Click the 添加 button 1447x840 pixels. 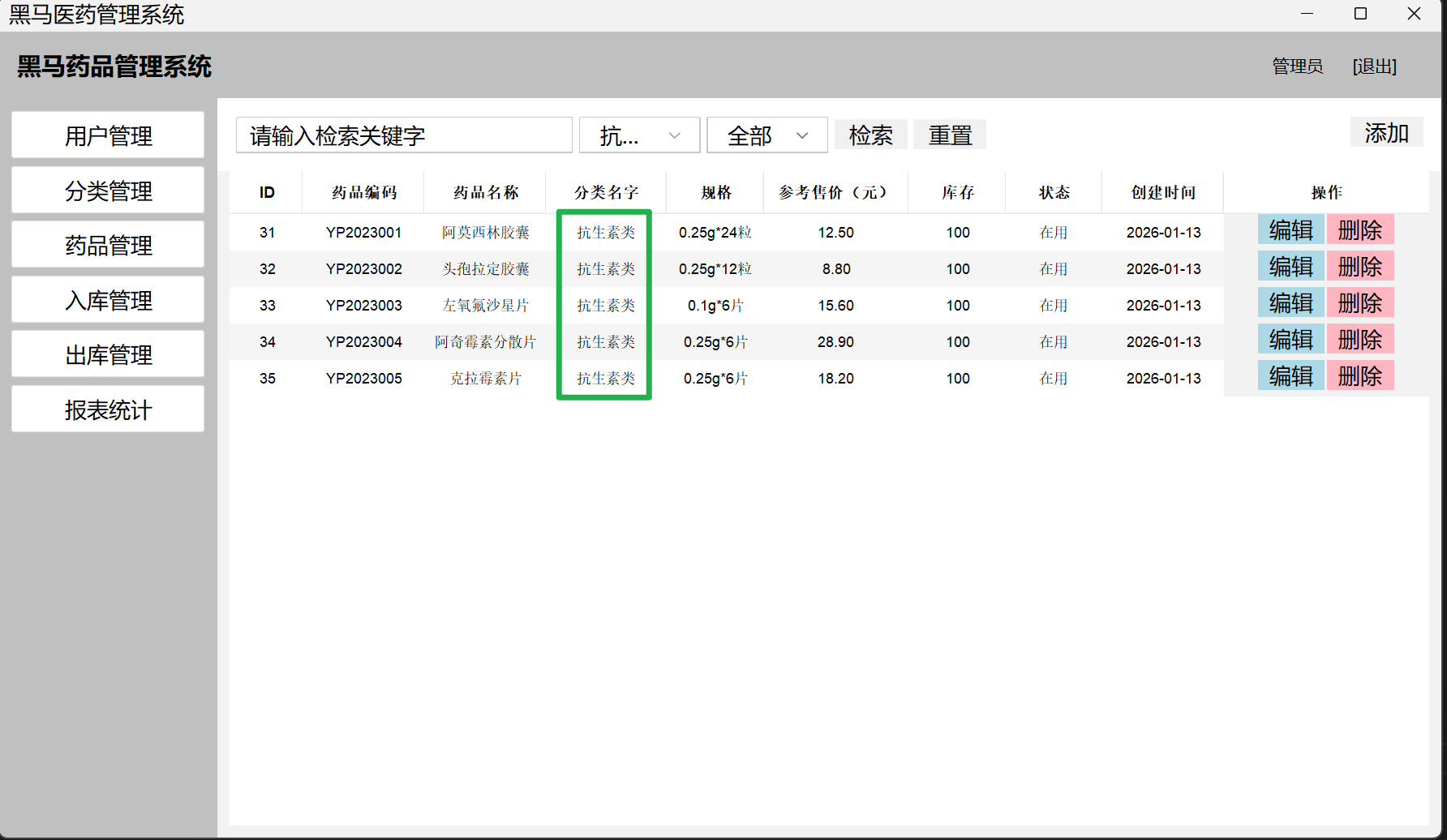pyautogui.click(x=1386, y=133)
